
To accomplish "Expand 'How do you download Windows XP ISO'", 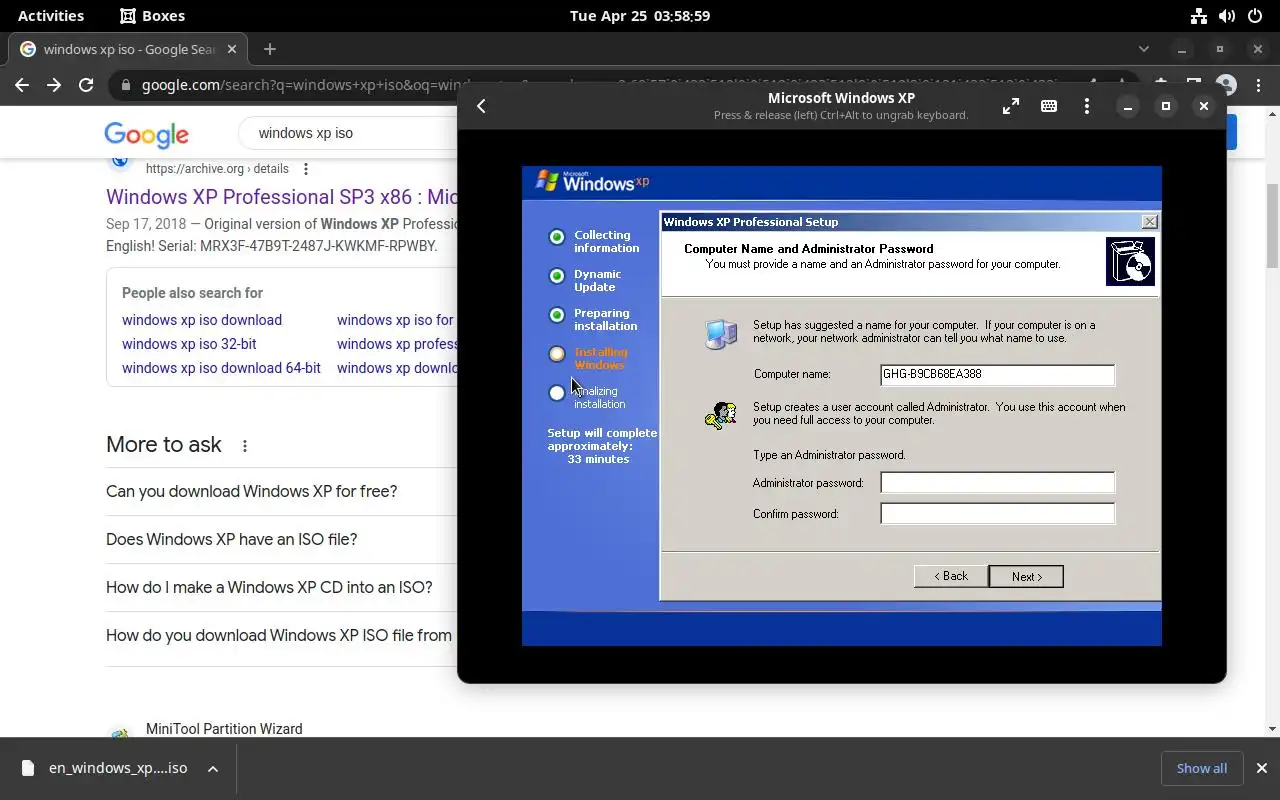I will pos(281,635).
